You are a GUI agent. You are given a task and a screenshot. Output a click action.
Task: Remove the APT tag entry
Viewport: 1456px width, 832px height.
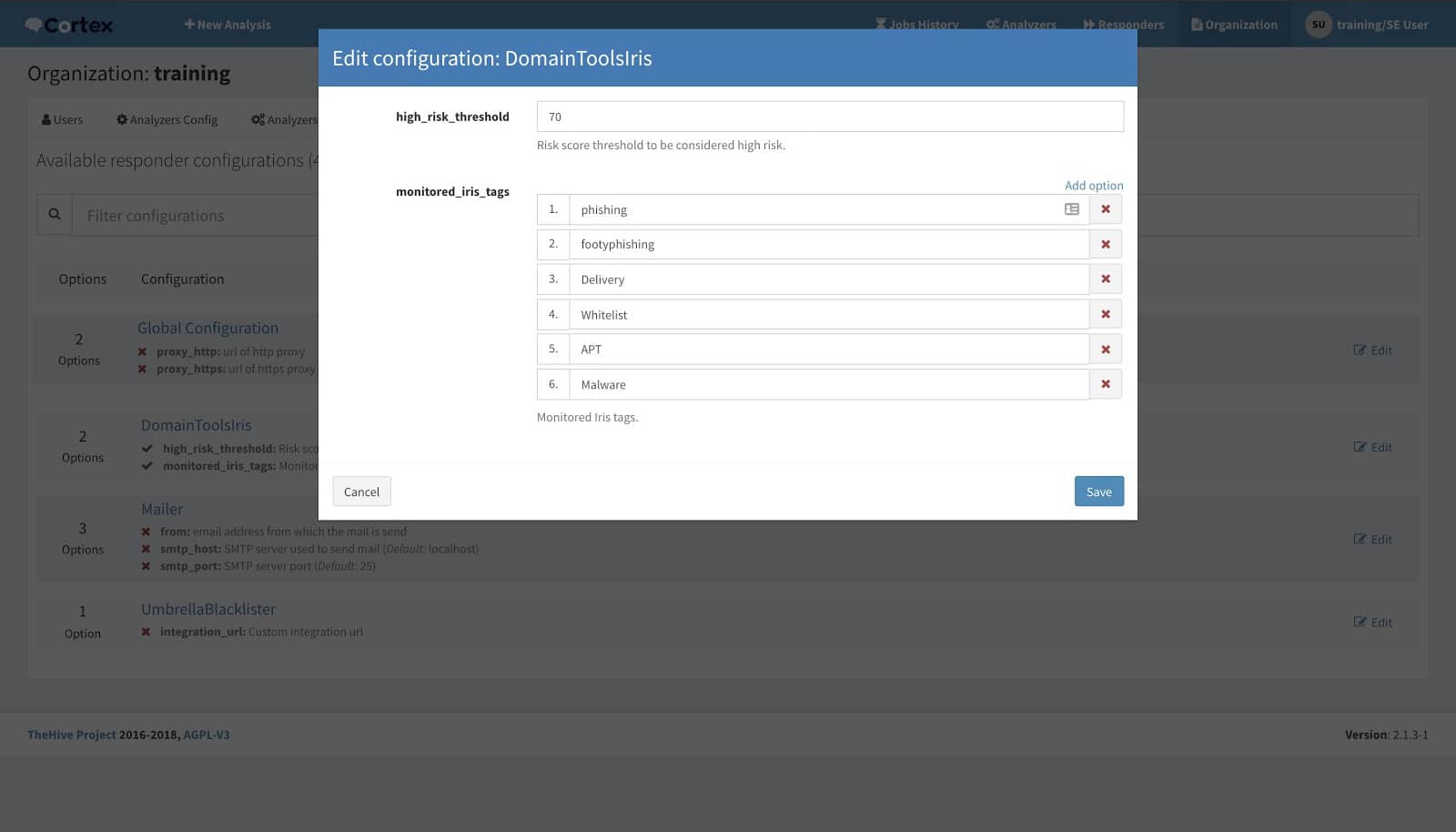pos(1106,349)
